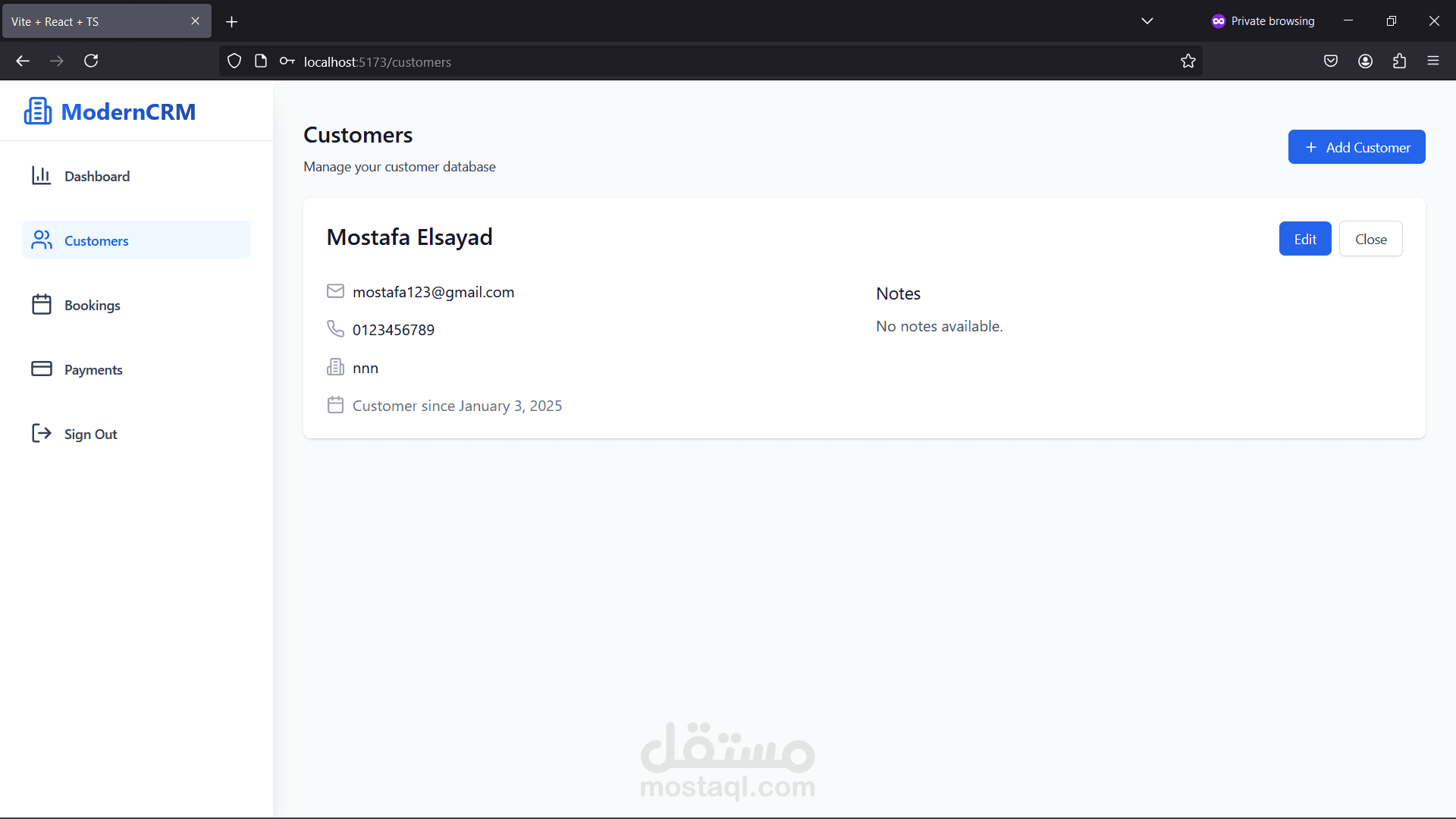The height and width of the screenshot is (819, 1456).
Task: Reload the page with the refresh icon
Action: pos(91,61)
